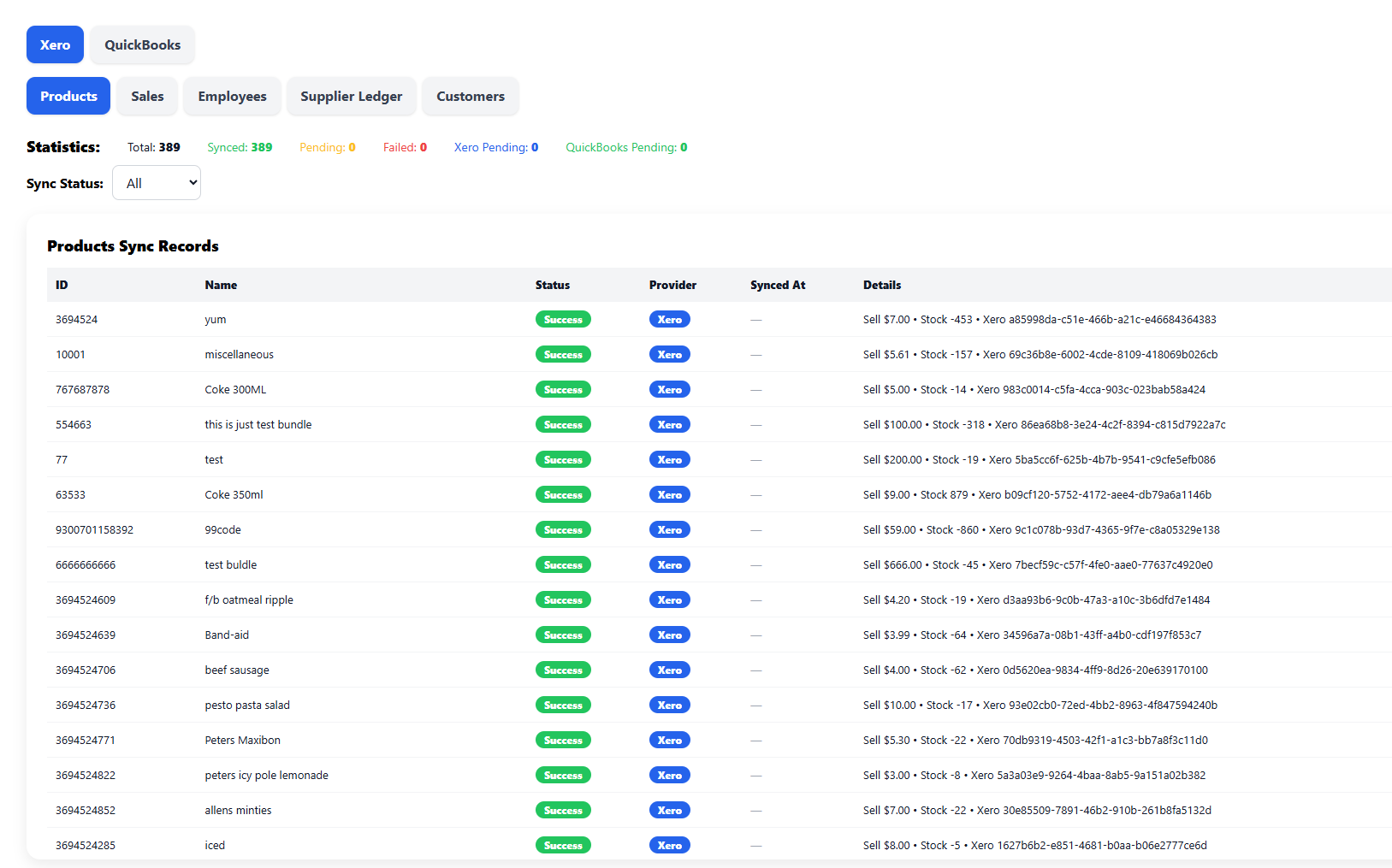Viewport: 1392px width, 868px height.
Task: Click the 'Products Sync Records' heading
Action: coord(133,246)
